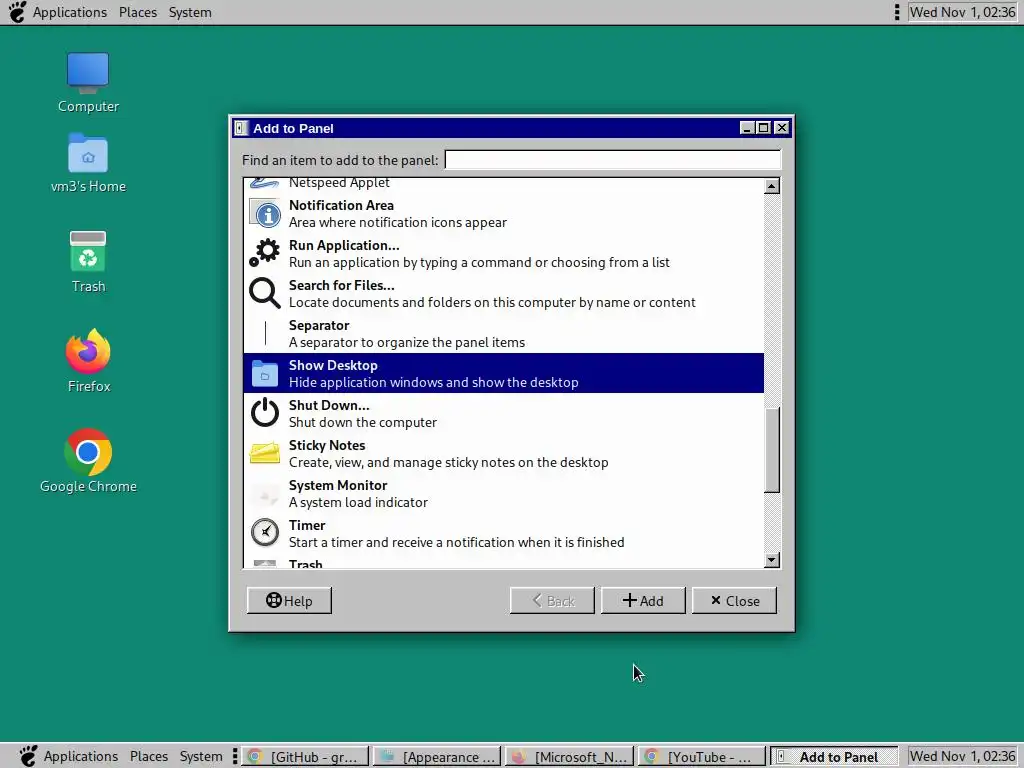Viewport: 1024px width, 768px height.
Task: Select the System Monitor icon
Action: click(264, 494)
